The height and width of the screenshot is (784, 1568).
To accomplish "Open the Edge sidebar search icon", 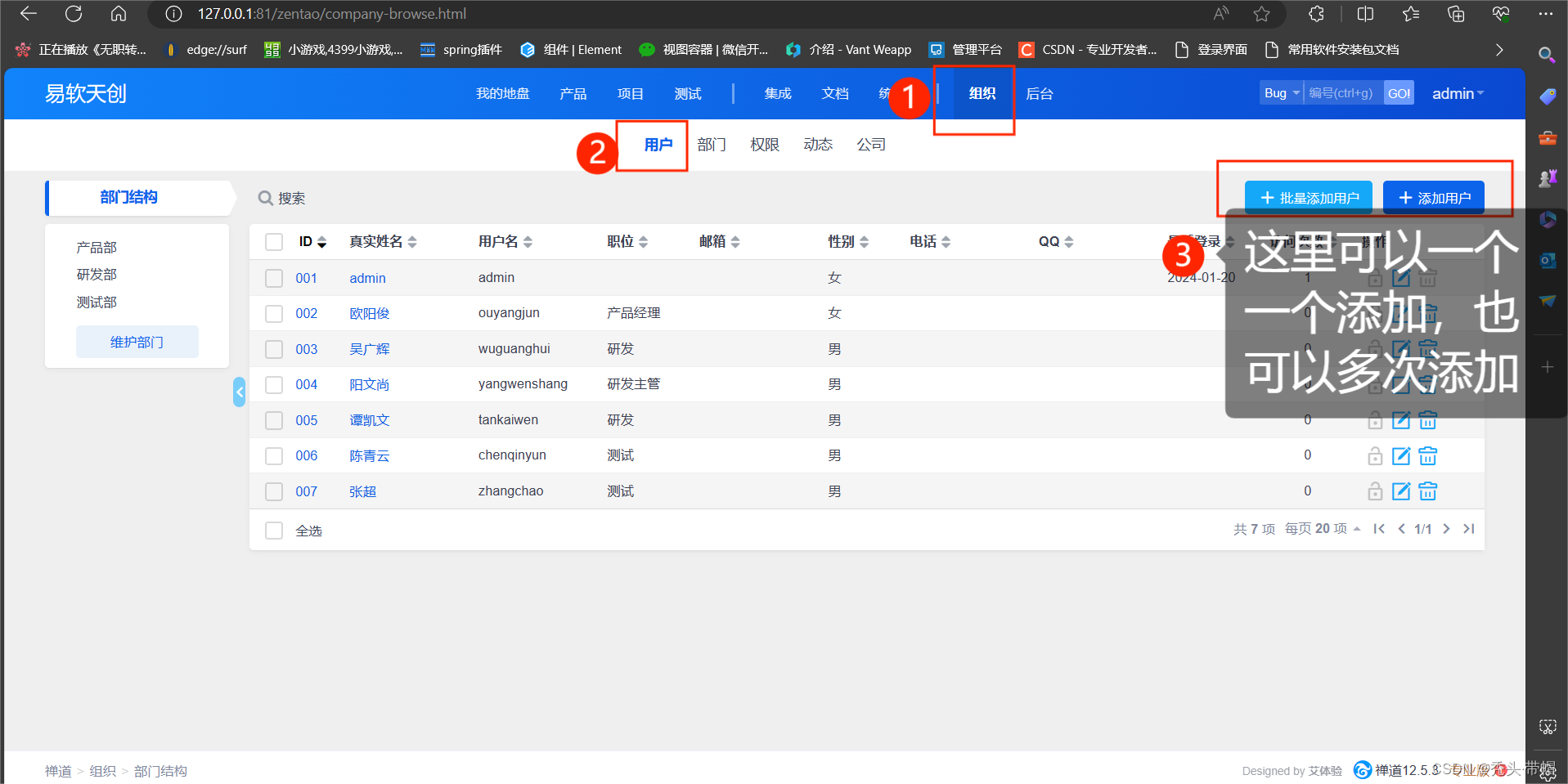I will tap(1547, 55).
